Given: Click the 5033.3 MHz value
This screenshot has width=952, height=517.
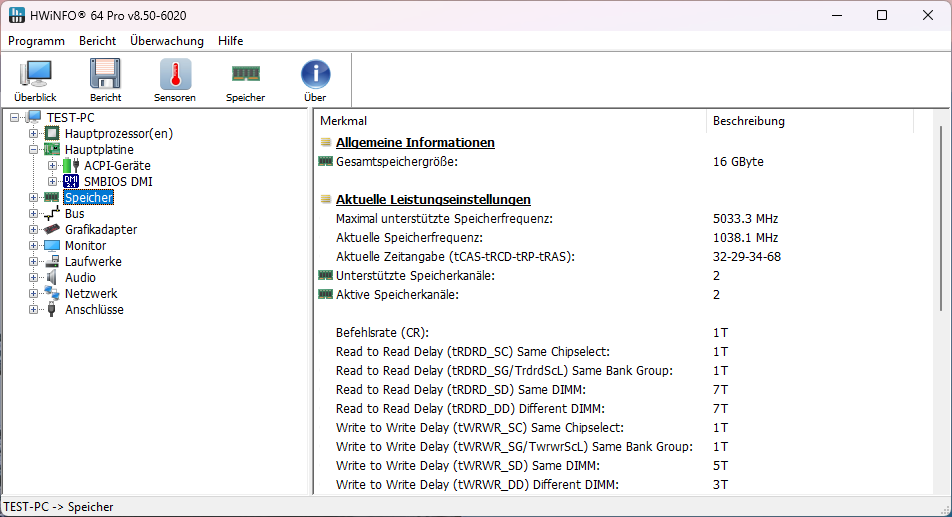Looking at the screenshot, I should (746, 218).
